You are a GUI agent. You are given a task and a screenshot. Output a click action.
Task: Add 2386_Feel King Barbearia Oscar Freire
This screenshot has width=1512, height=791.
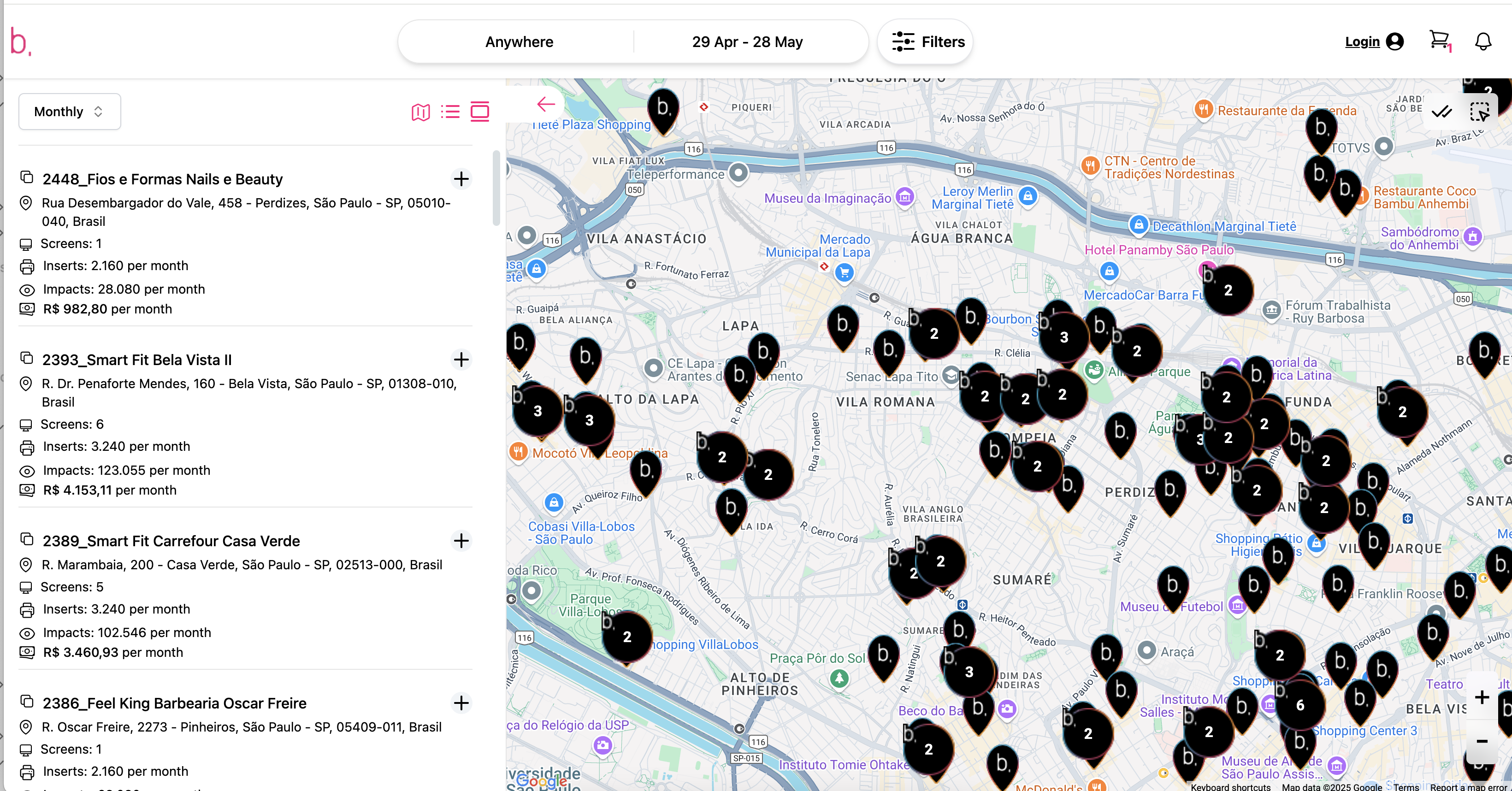[x=461, y=703]
